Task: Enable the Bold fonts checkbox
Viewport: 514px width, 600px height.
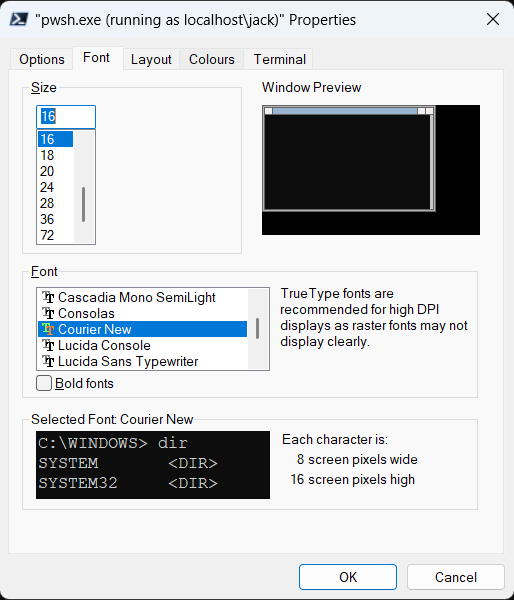Action: tap(44, 383)
